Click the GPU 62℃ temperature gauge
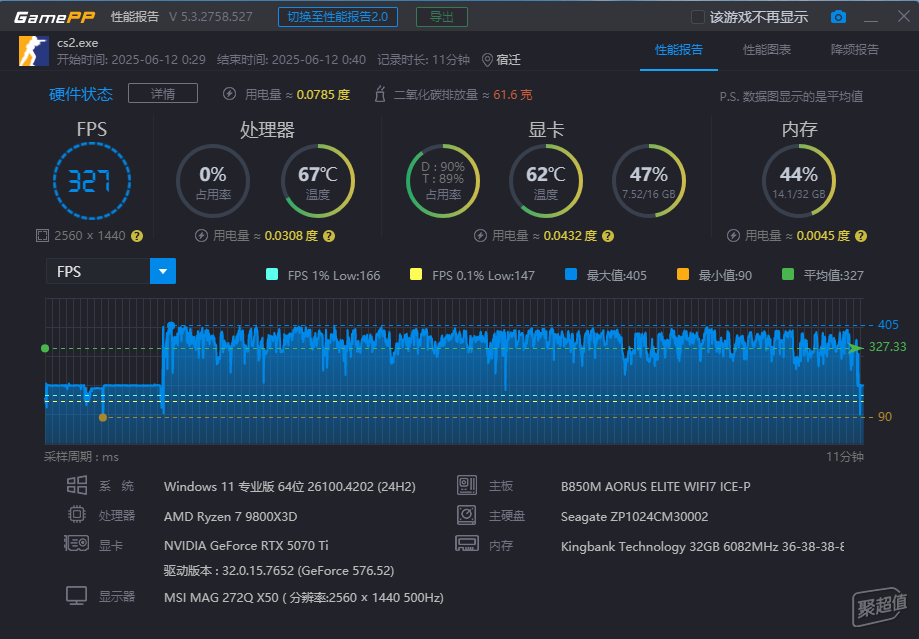This screenshot has width=919, height=639. click(546, 181)
